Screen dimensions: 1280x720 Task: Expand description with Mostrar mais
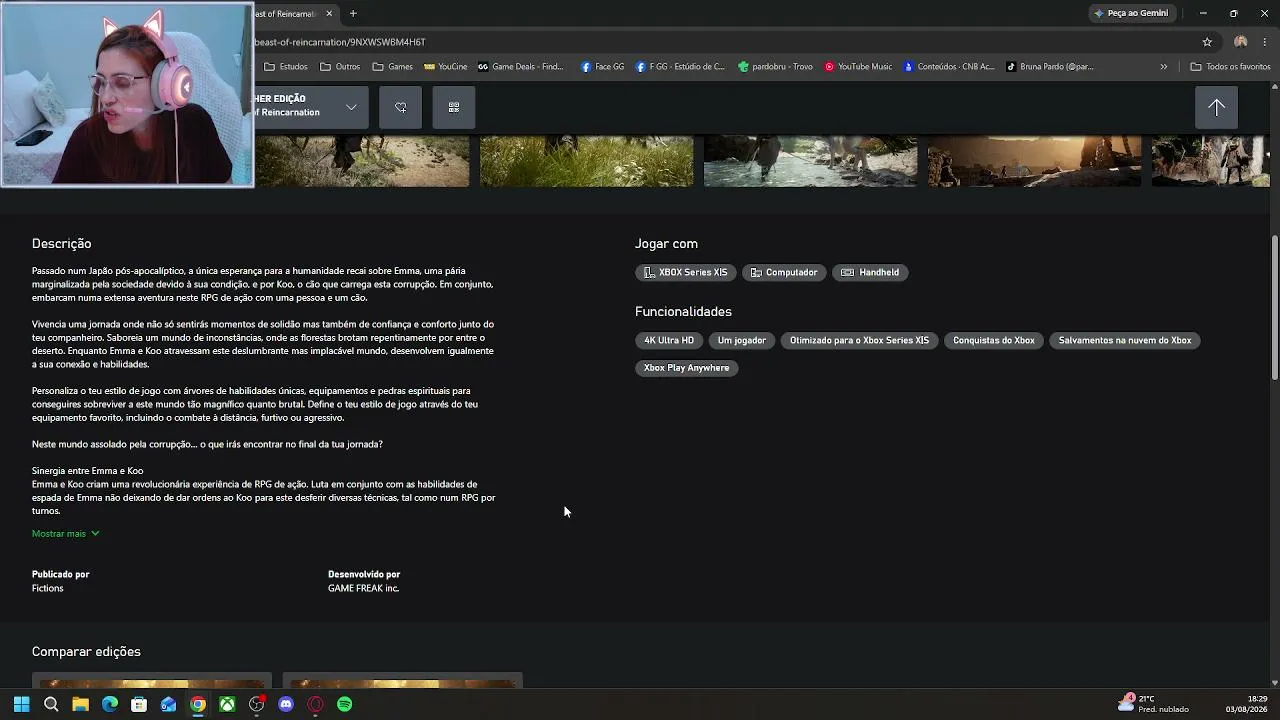[x=66, y=534]
